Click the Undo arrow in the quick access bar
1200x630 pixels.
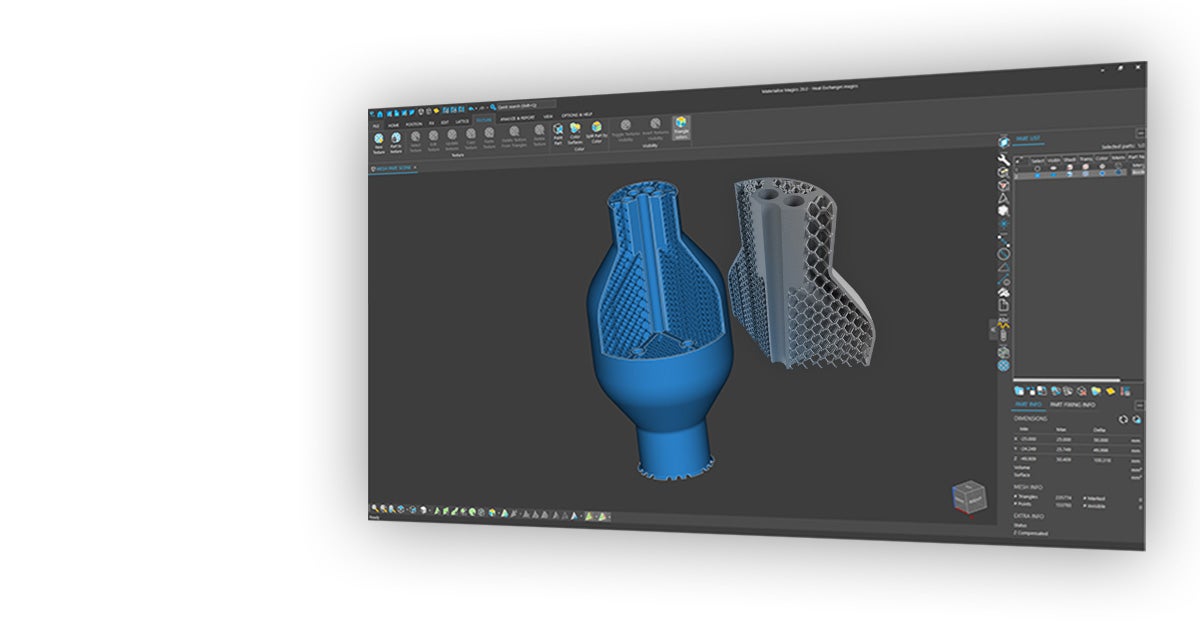coord(469,108)
